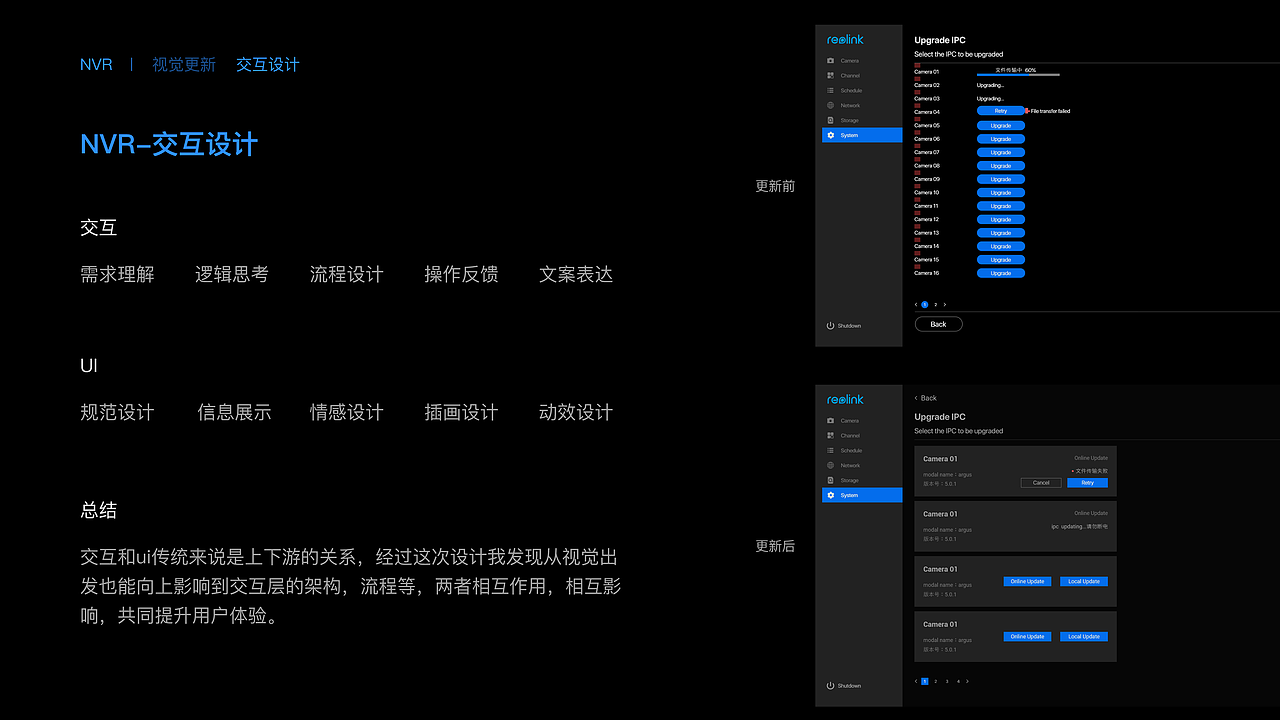
Task: Click Shutdown power icon in the 更新前 mockup
Action: click(831, 326)
